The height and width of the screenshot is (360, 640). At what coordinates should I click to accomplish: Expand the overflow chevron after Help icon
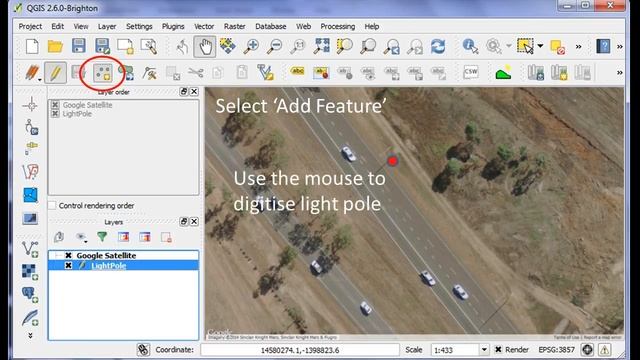620,47
